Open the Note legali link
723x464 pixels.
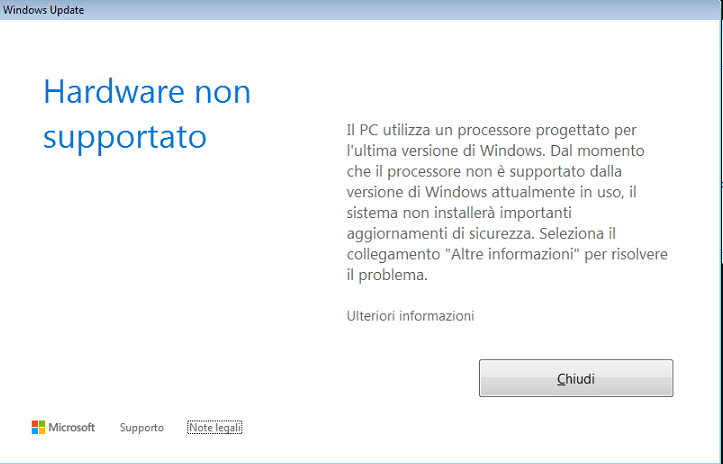(215, 428)
